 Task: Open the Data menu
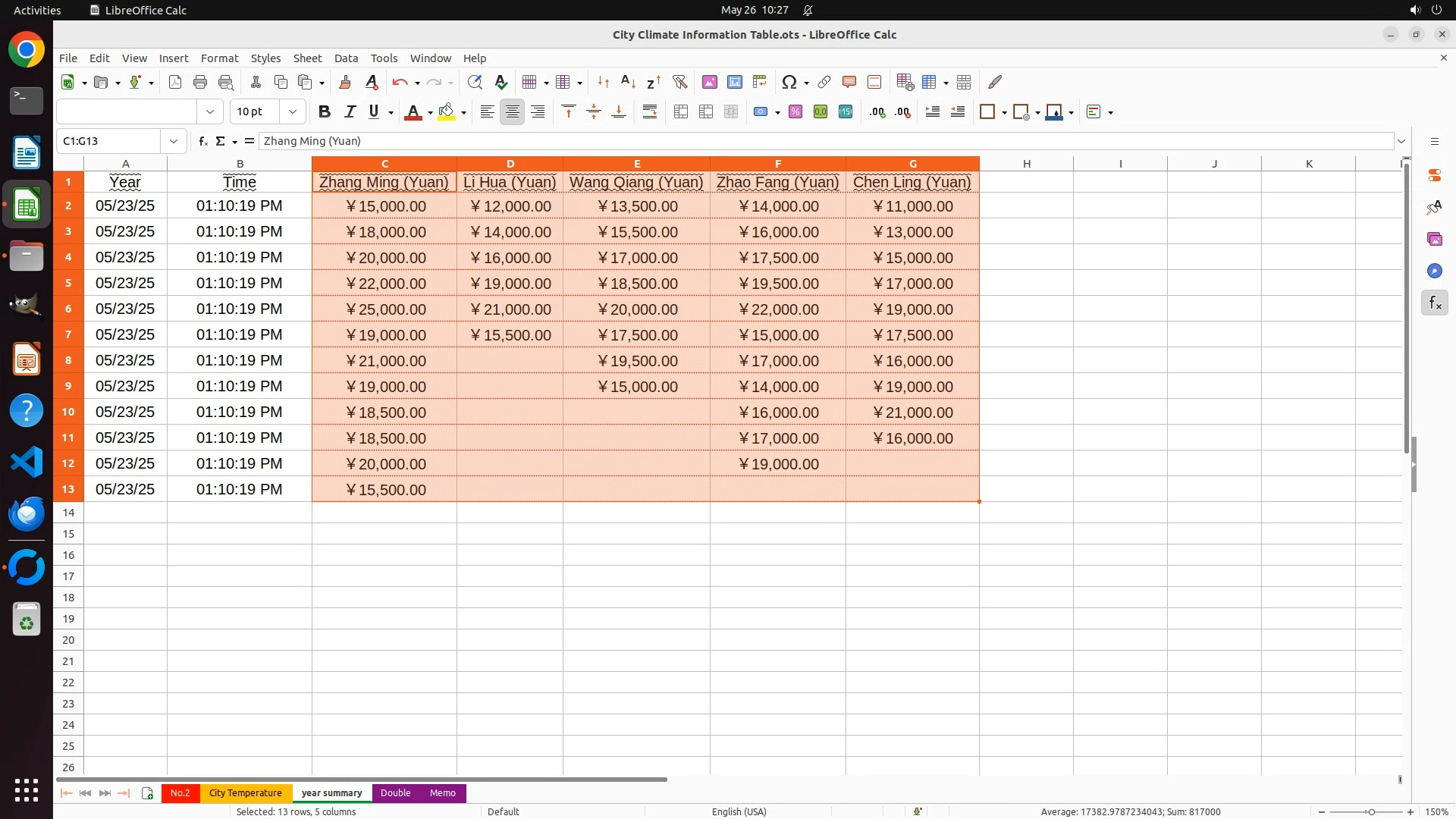(346, 58)
